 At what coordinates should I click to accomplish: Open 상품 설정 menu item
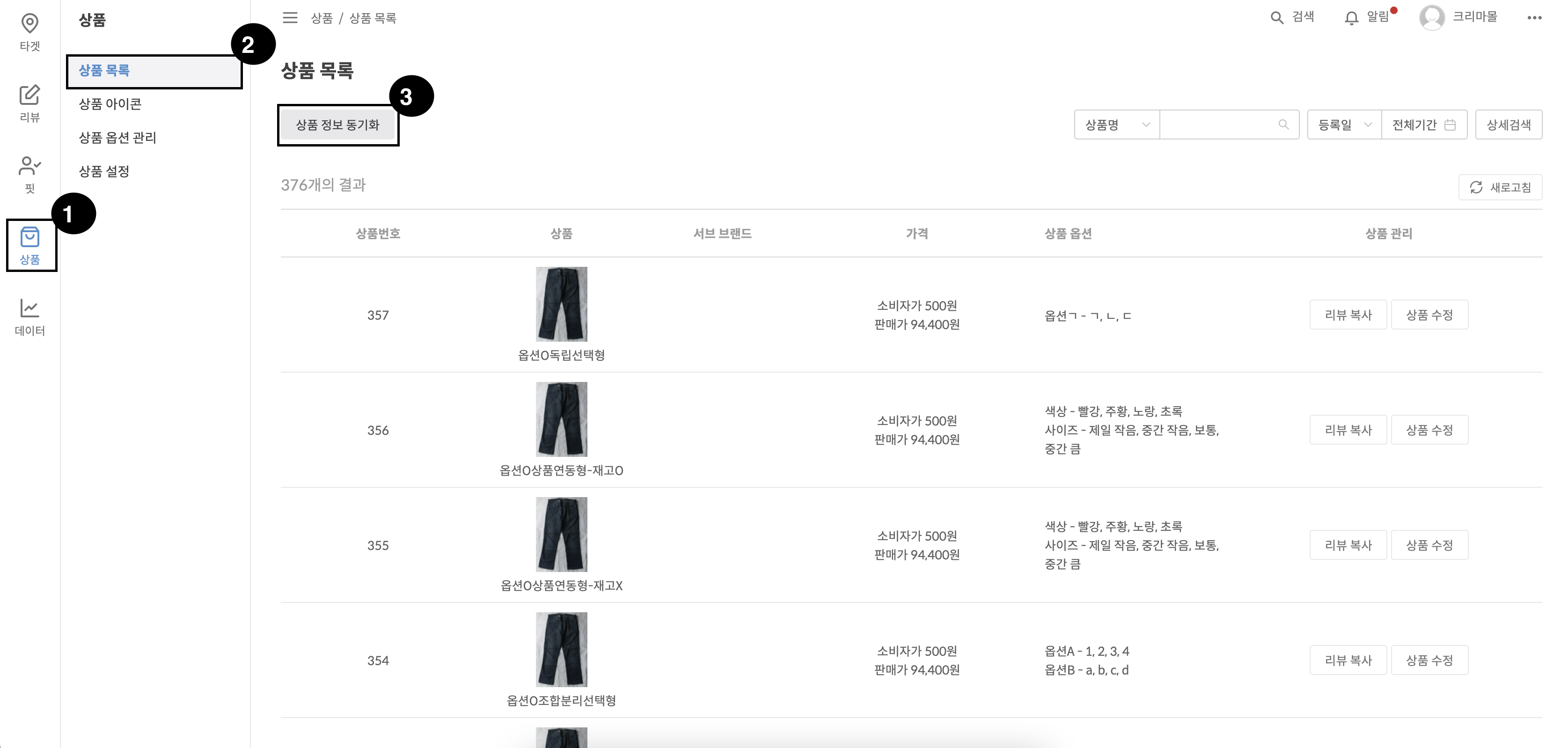(104, 172)
